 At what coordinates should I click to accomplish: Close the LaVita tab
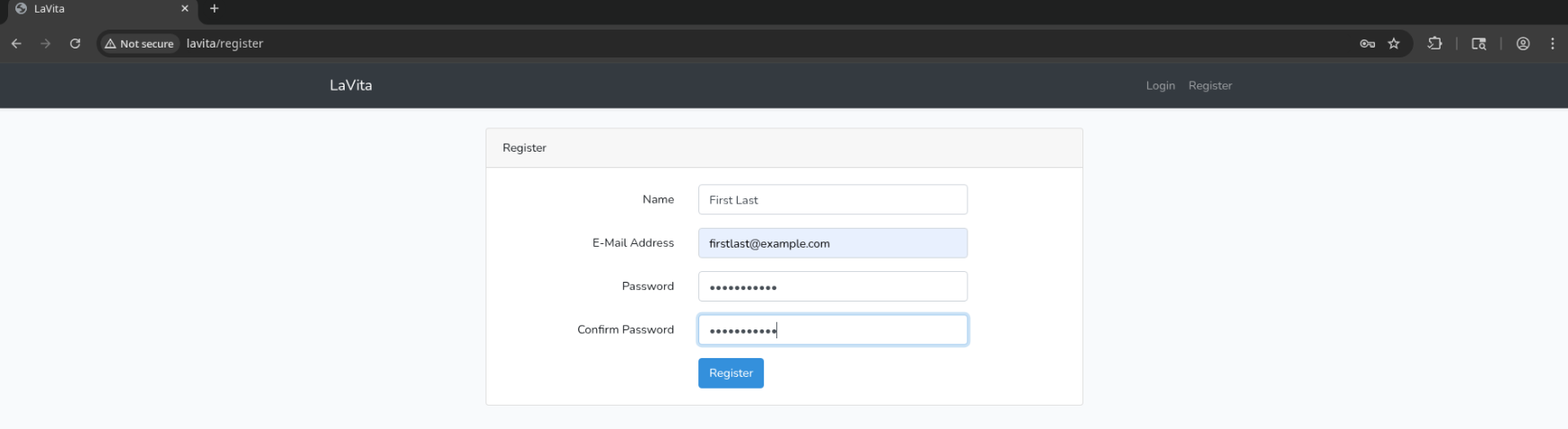185,9
